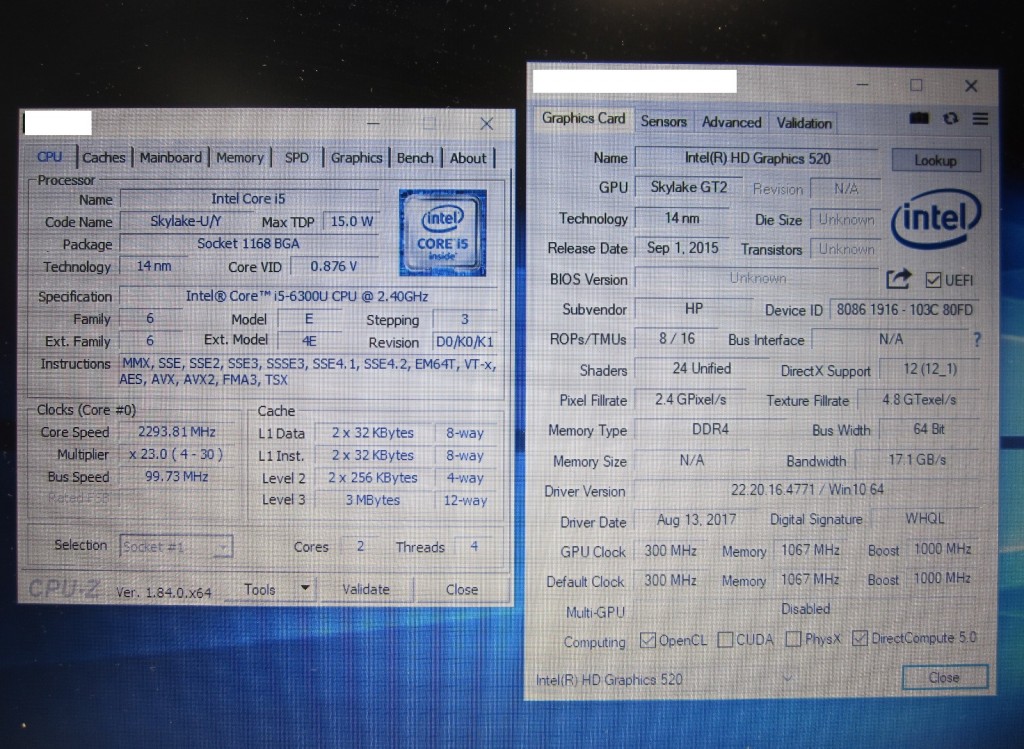Click the Driver Date value Aug 13, 2017
Screen dimensions: 1024x749
(x=696, y=520)
